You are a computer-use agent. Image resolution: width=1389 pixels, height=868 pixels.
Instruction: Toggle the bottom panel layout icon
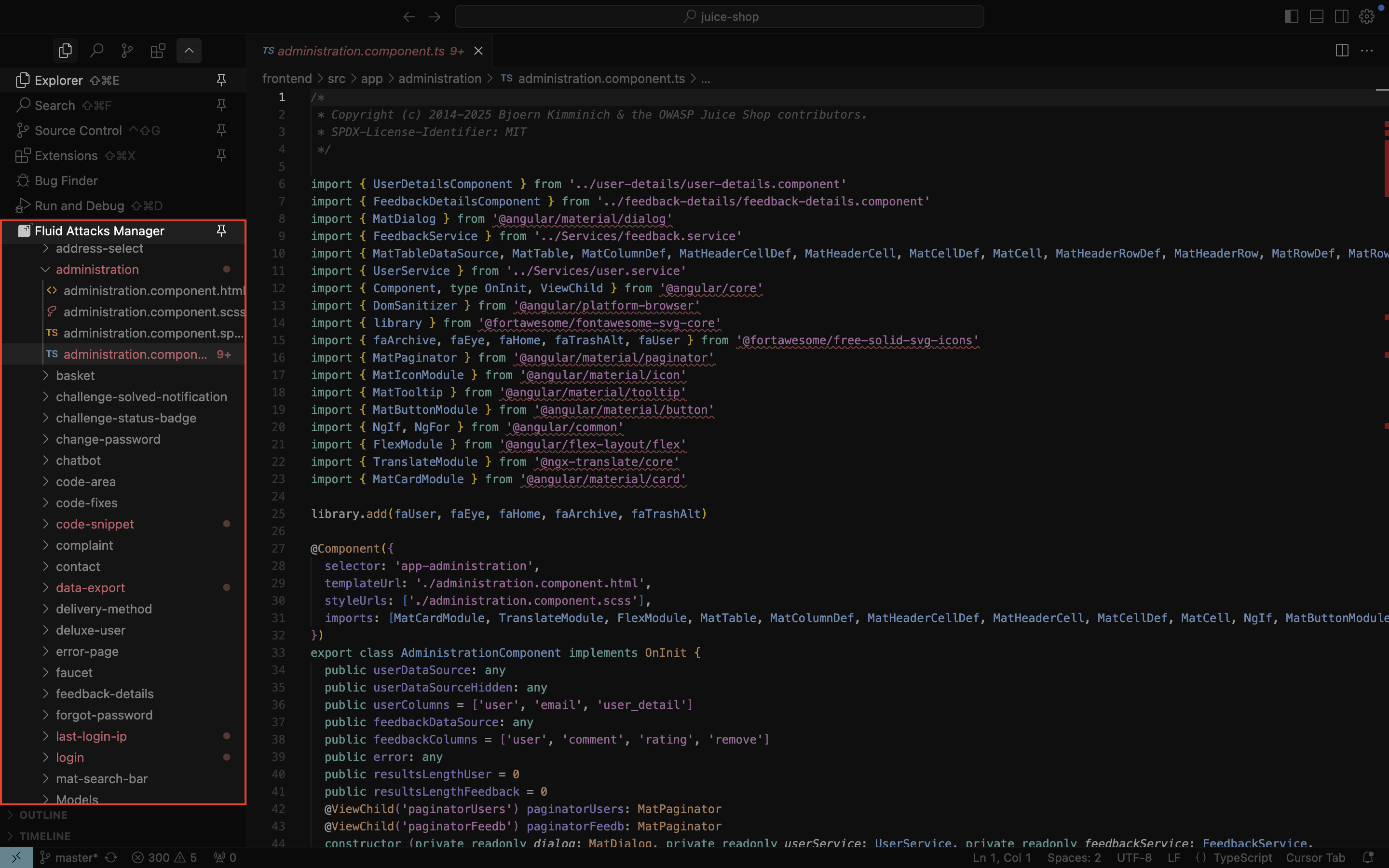click(1317, 17)
